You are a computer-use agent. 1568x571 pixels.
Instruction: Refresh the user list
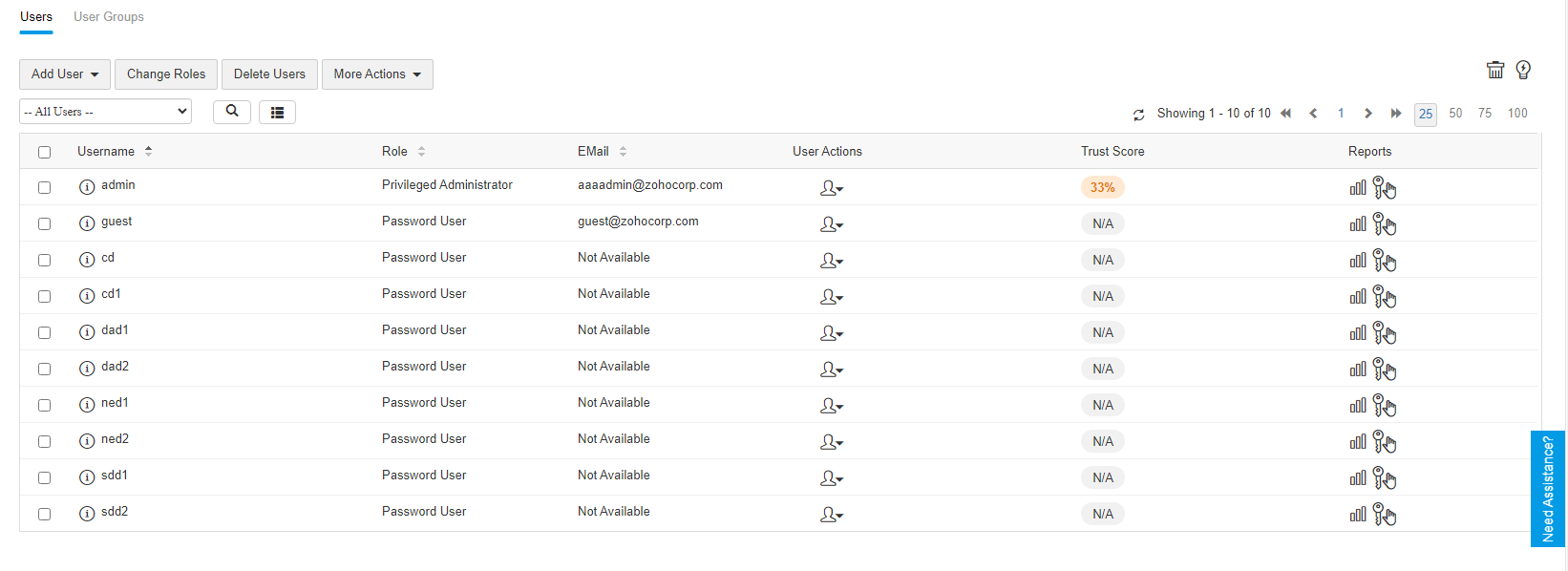[x=1138, y=115]
